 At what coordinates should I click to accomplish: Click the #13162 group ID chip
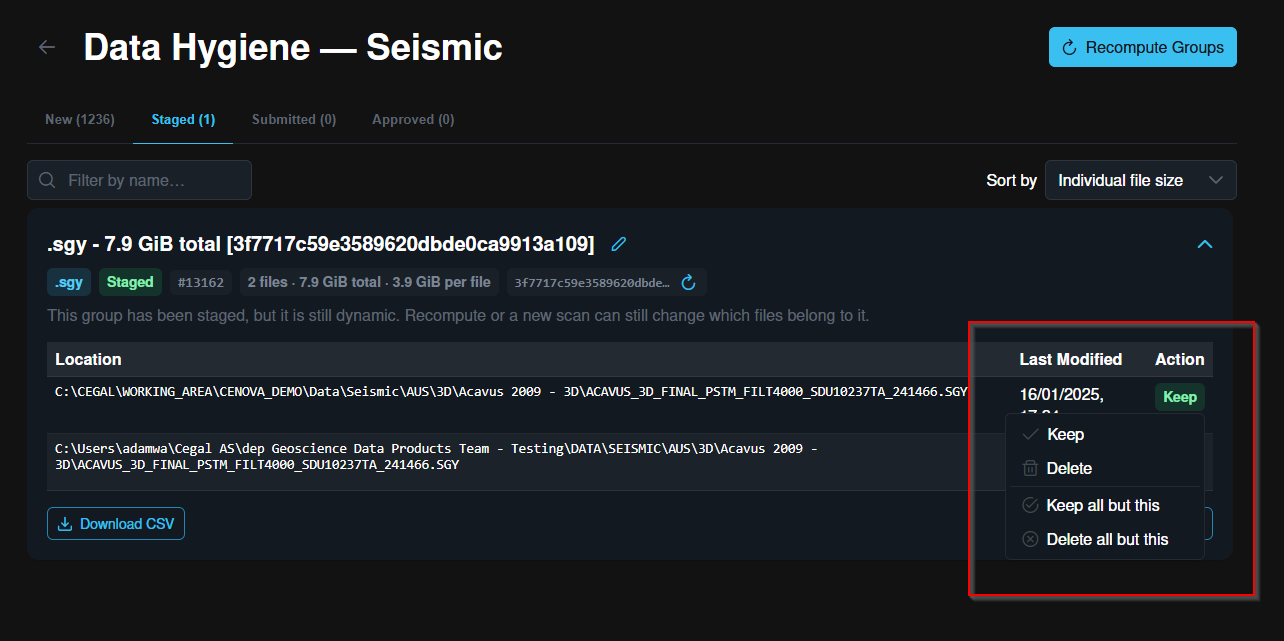tap(201, 283)
